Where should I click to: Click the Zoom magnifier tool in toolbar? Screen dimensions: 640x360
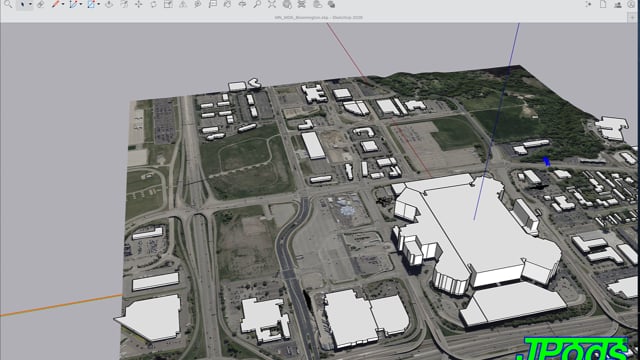pyautogui.click(x=257, y=4)
